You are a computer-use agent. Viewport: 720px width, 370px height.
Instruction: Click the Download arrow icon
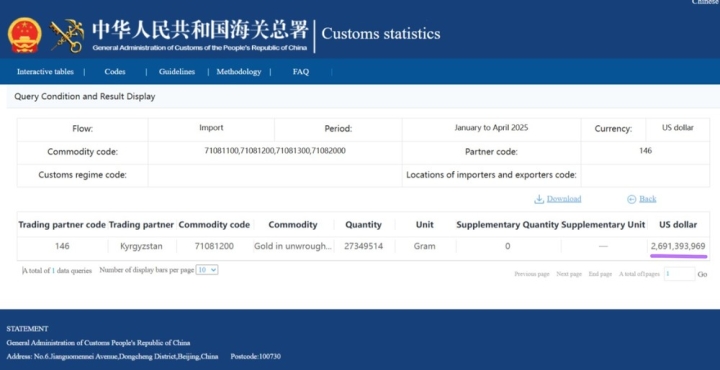click(x=539, y=199)
